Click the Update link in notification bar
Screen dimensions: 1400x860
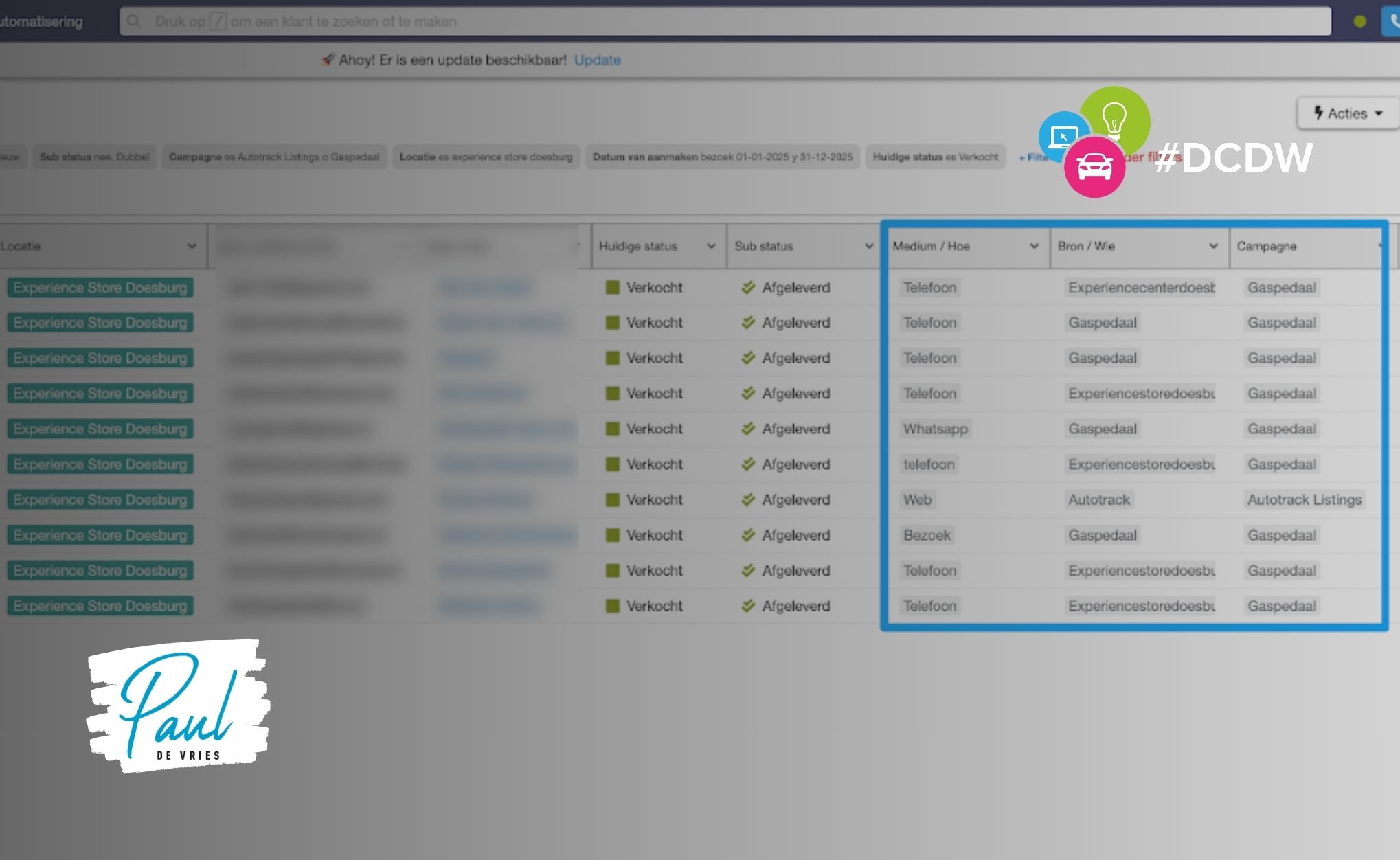[x=597, y=60]
